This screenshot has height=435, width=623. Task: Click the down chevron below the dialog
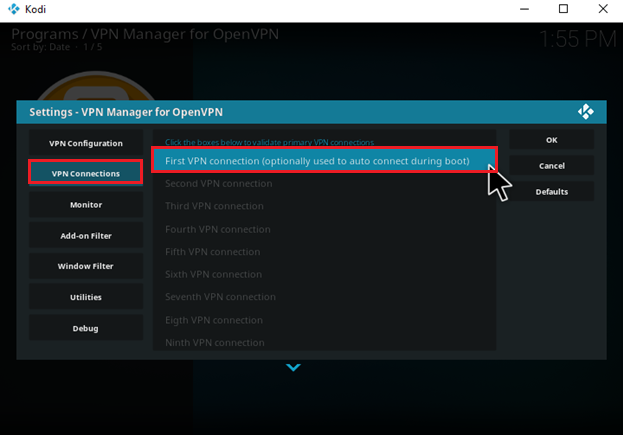(x=293, y=367)
